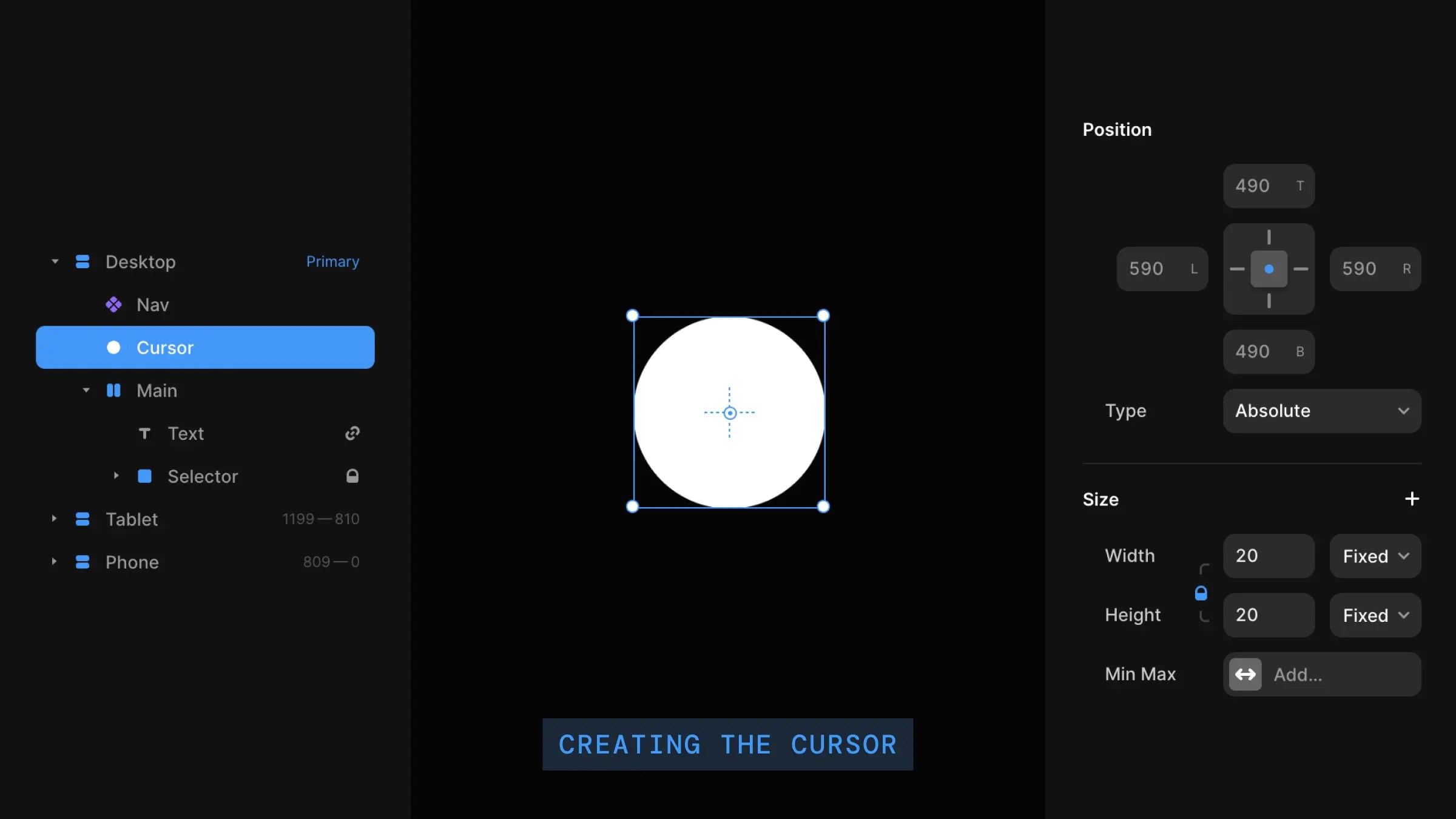Add a size property with the plus button
The height and width of the screenshot is (819, 1456).
pos(1412,499)
